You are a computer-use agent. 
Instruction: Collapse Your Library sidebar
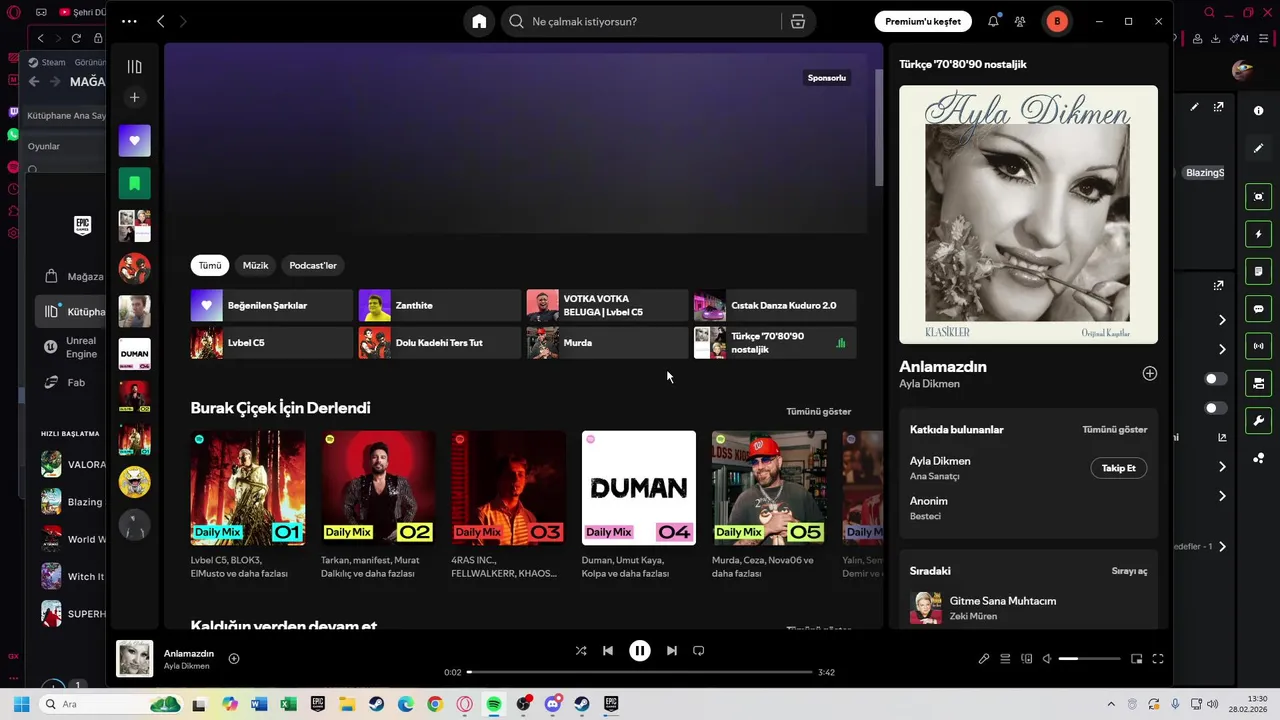[134, 67]
